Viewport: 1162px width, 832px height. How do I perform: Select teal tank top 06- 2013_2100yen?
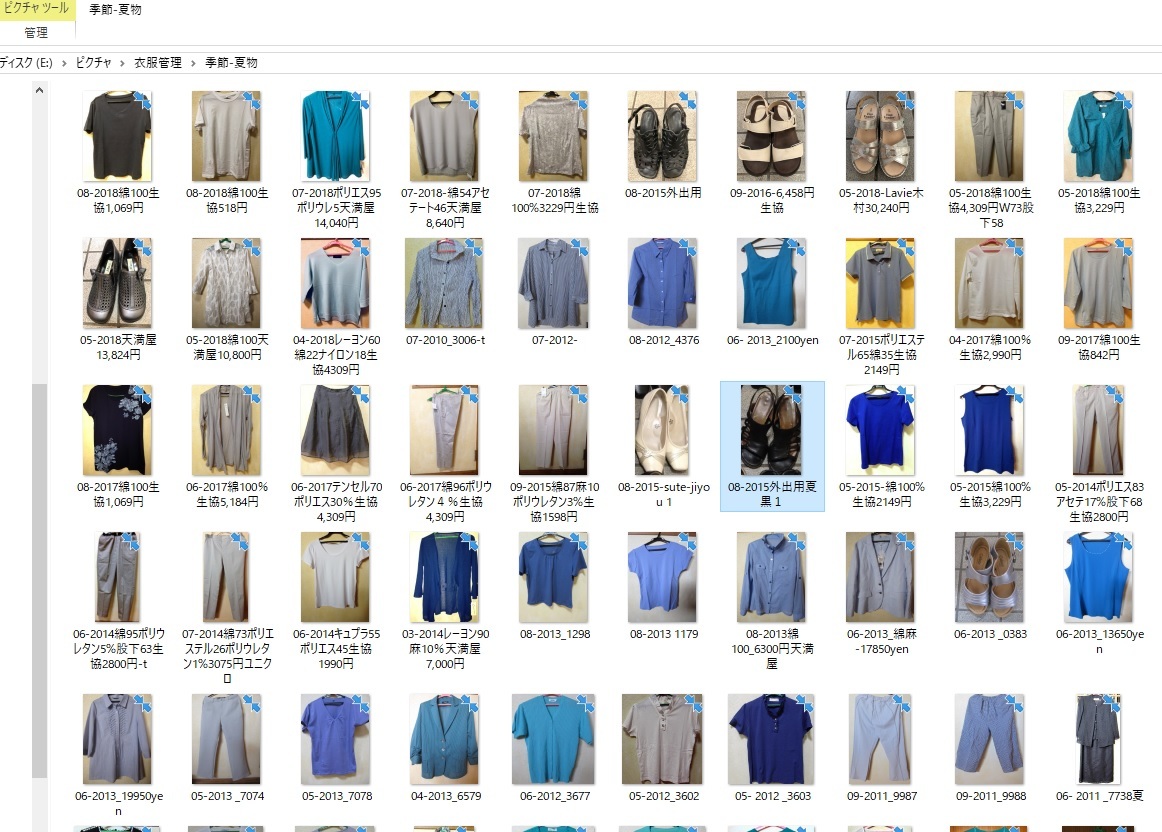point(771,283)
